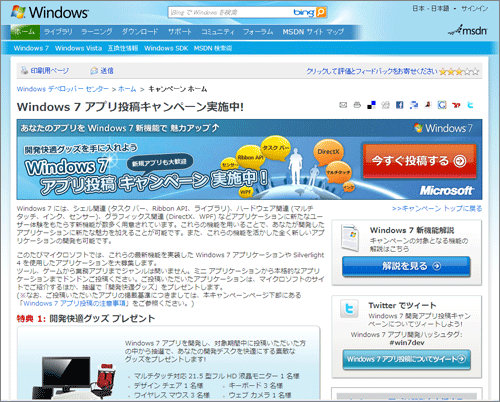Share the page by email envelope icon
This screenshot has height=402, width=500.
tap(343, 105)
